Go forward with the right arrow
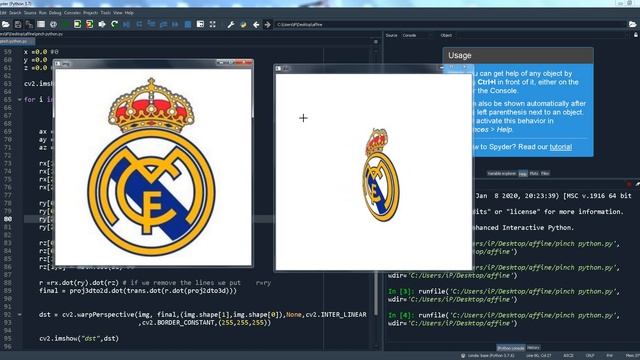 tap(267, 24)
